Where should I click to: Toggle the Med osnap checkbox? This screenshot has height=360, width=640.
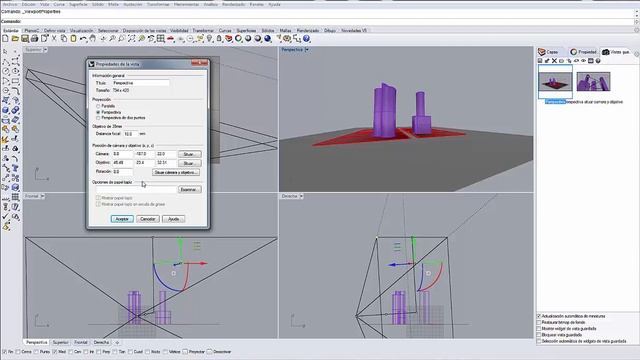point(55,351)
